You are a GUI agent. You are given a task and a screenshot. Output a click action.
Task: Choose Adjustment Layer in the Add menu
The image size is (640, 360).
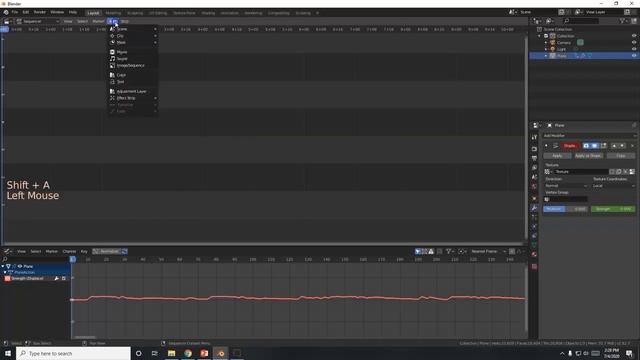pyautogui.click(x=133, y=91)
